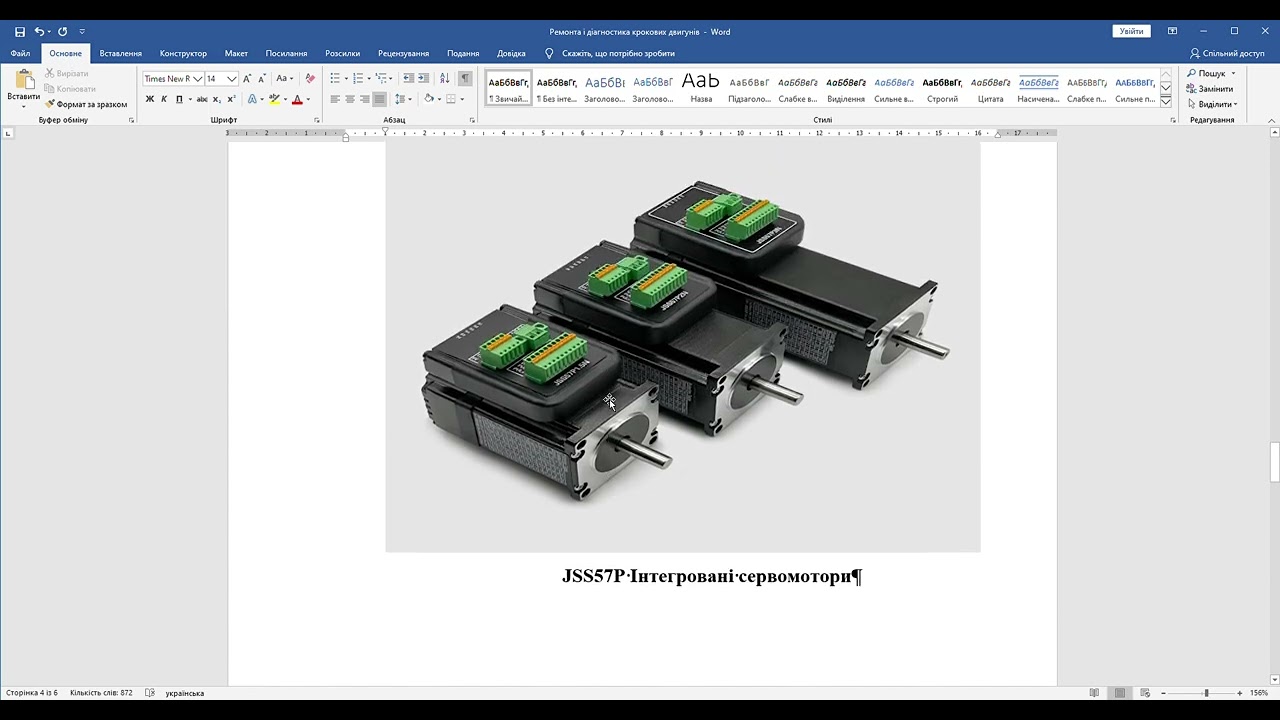Toggle italic formatting (К)
The height and width of the screenshot is (720, 1280).
[164, 99]
